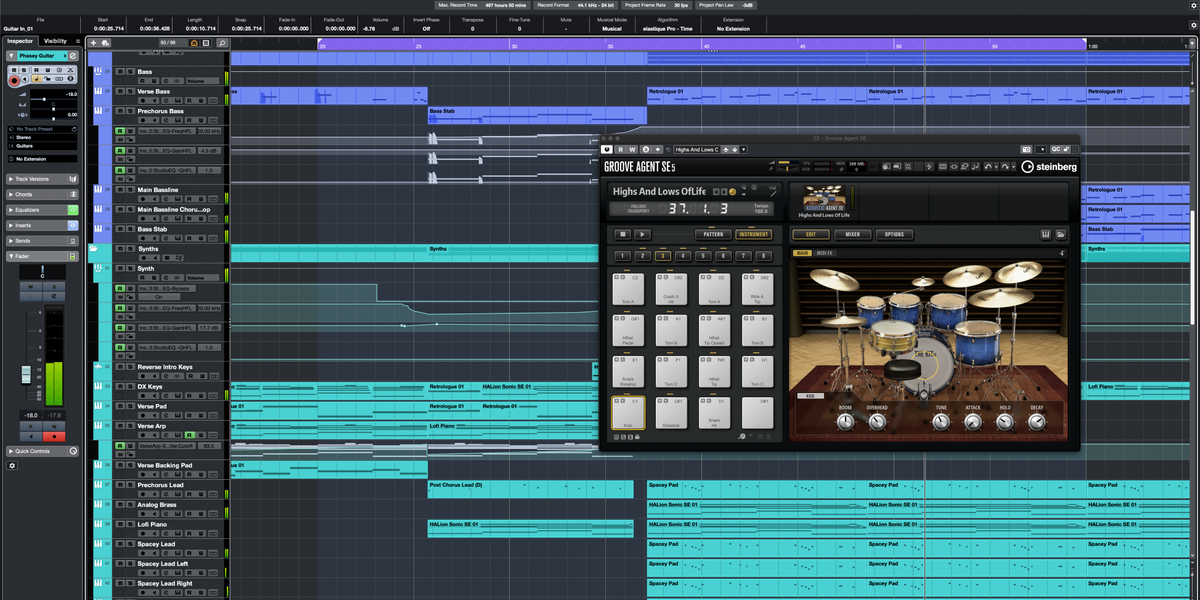Open the Mixer tab in Groove Agent
Viewport: 1200px width, 600px height.
coord(852,235)
